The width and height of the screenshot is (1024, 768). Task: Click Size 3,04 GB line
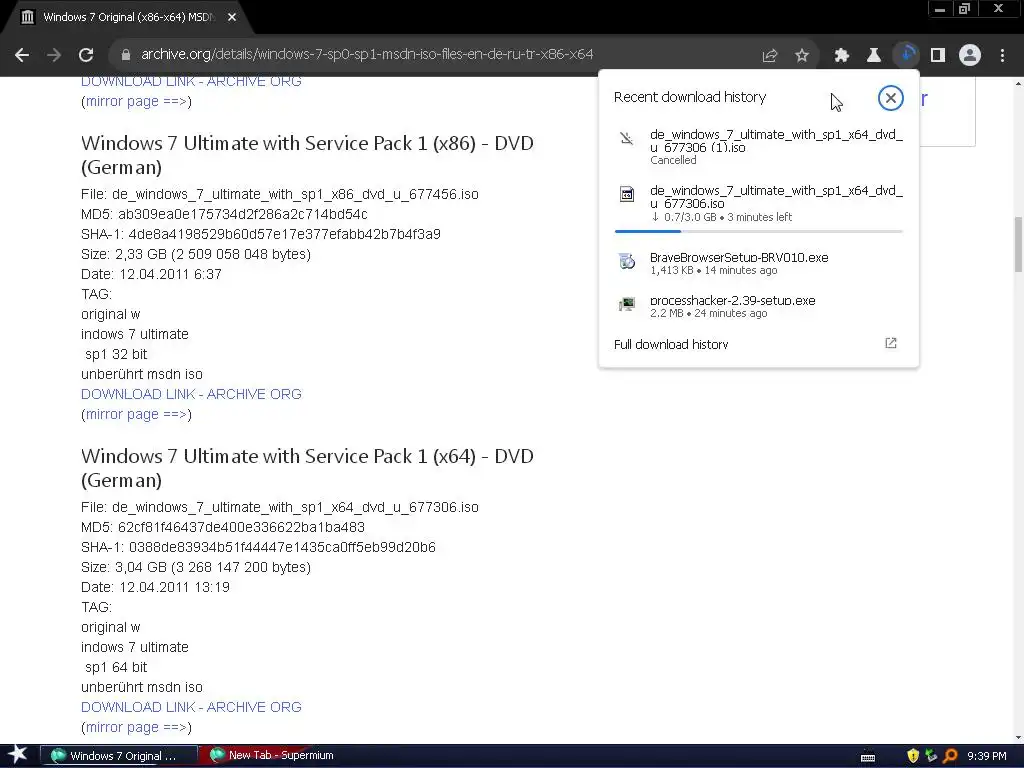[196, 567]
